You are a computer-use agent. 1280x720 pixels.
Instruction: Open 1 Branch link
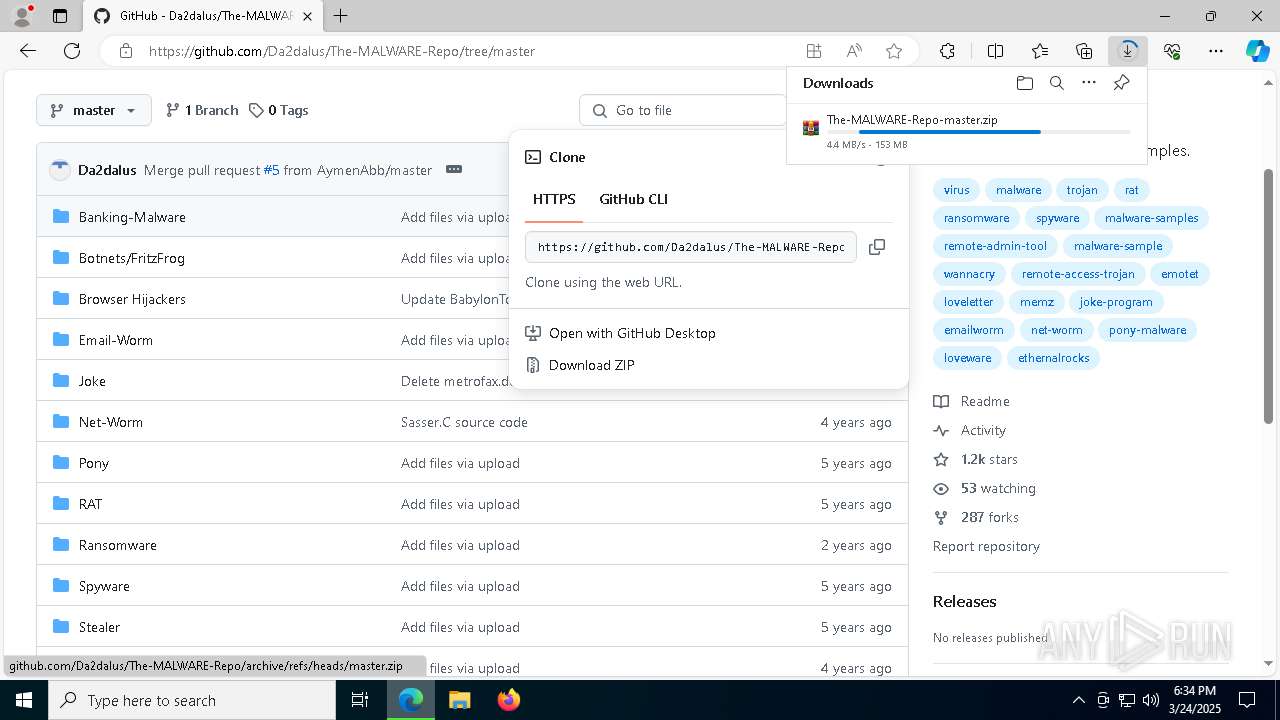click(x=202, y=110)
